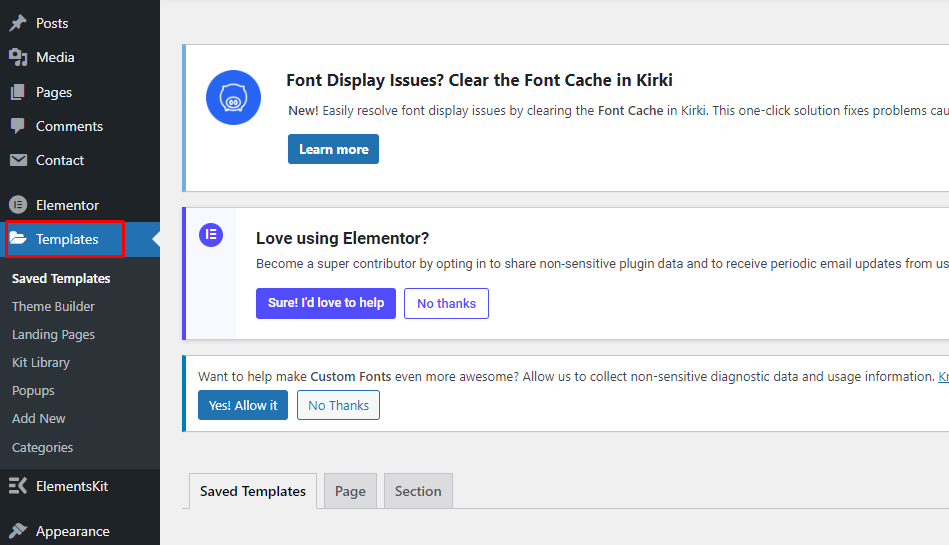Viewport: 949px width, 545px height.
Task: Click the purple Elementor notice icon
Action: coord(211,234)
